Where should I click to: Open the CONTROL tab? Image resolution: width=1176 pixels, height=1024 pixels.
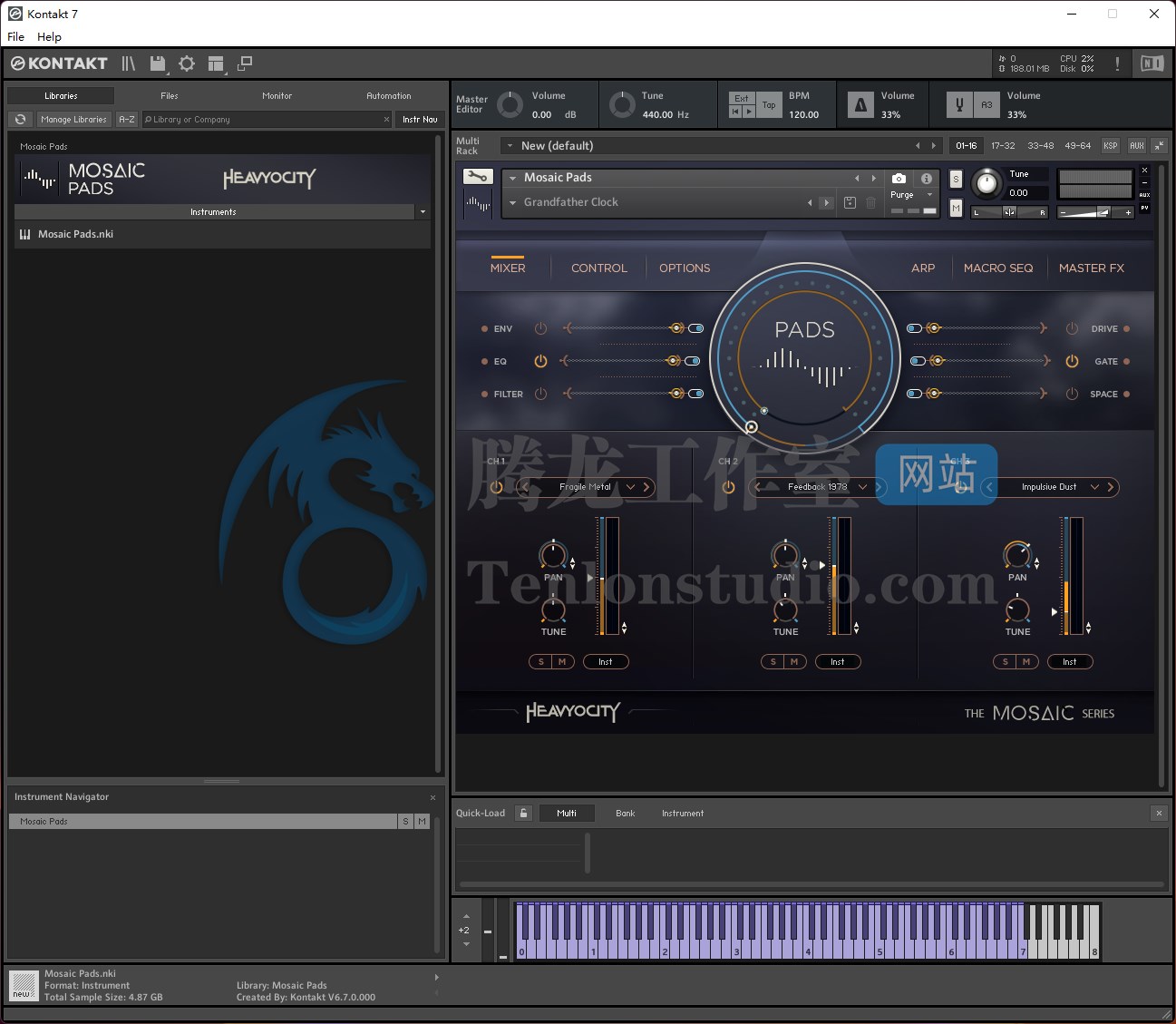click(x=599, y=268)
